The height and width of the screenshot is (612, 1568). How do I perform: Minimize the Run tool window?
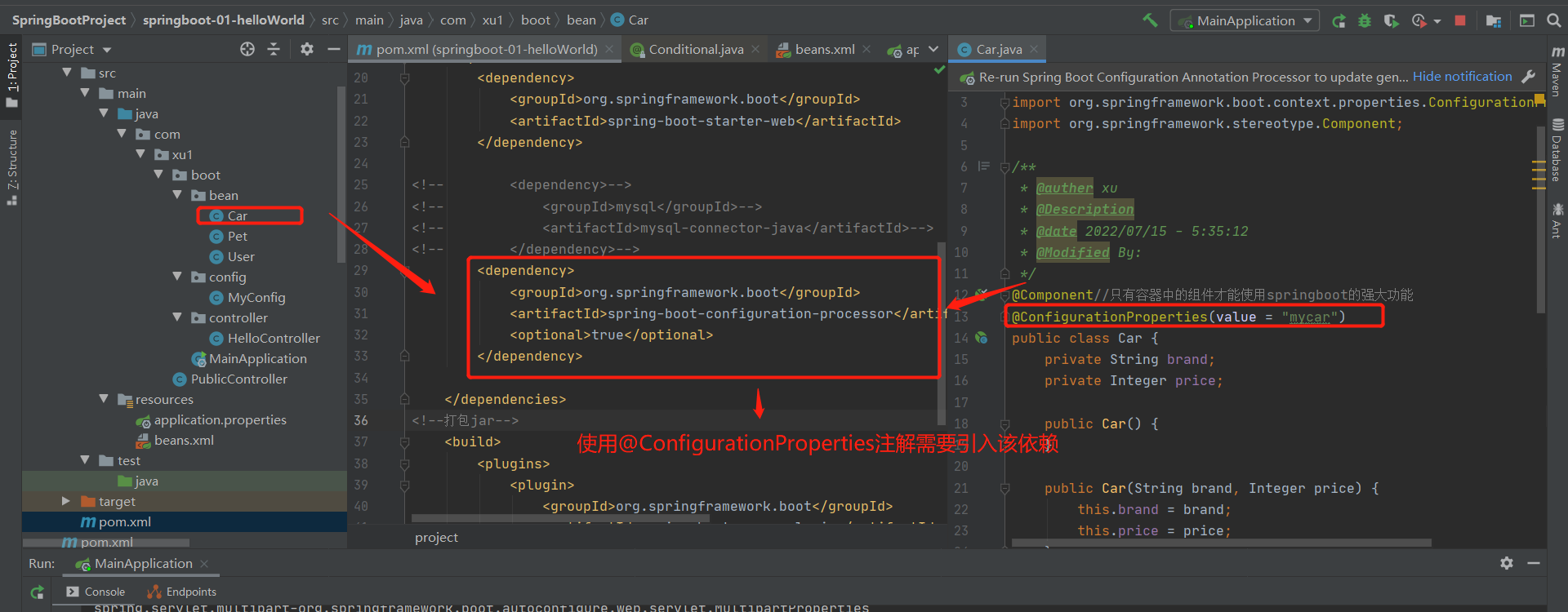1534,563
